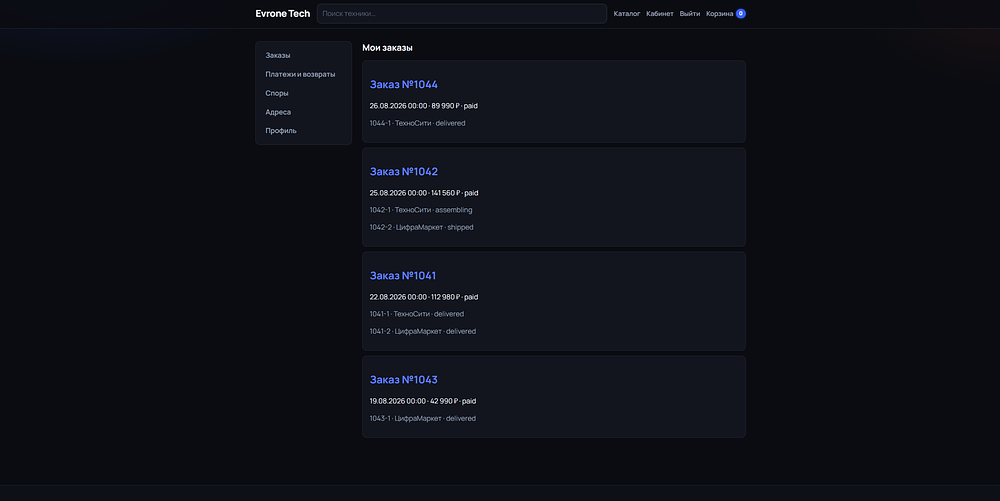
Task: Open order Заказ №1041
Action: (x=402, y=275)
